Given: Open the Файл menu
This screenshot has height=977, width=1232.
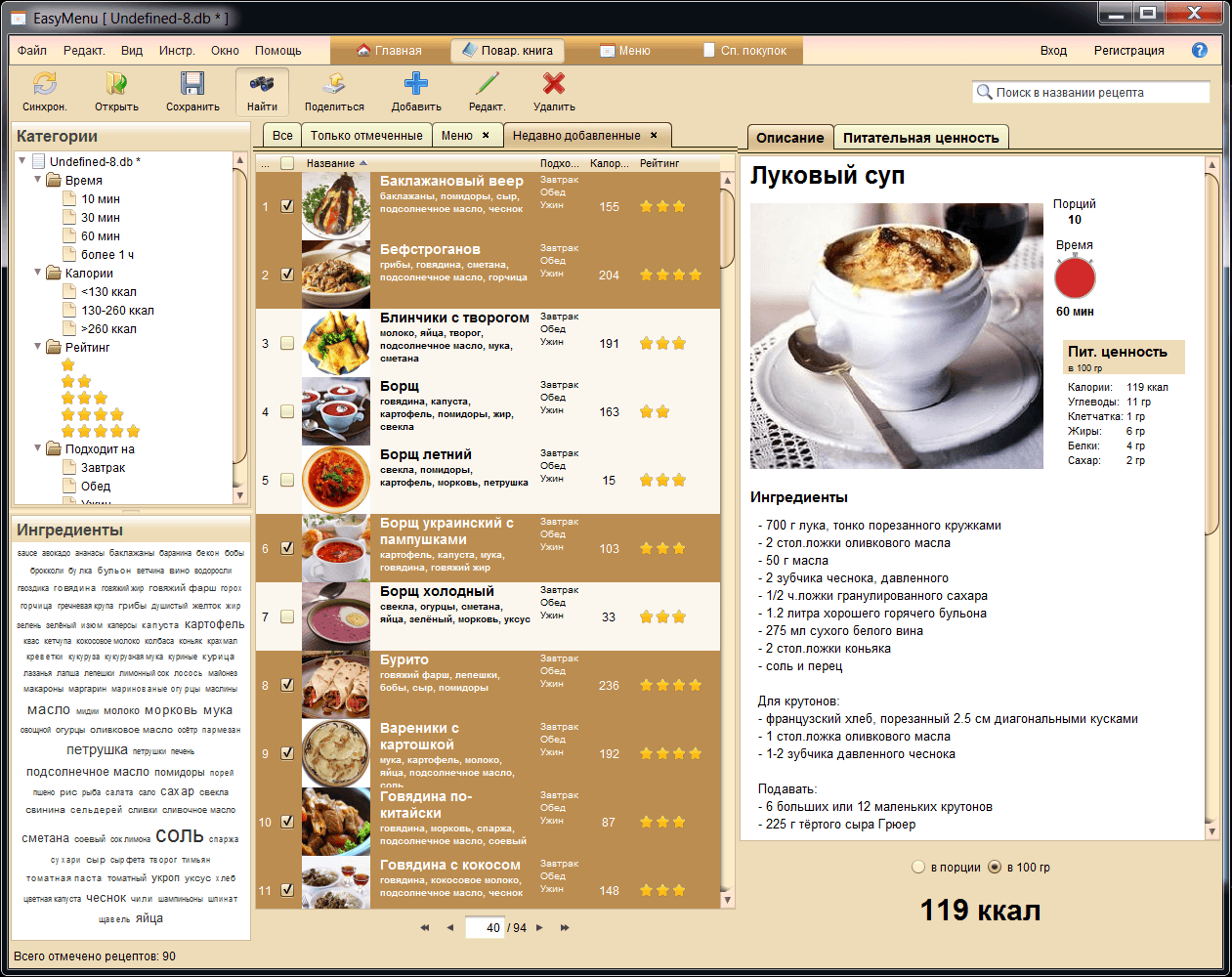Looking at the screenshot, I should tap(32, 50).
